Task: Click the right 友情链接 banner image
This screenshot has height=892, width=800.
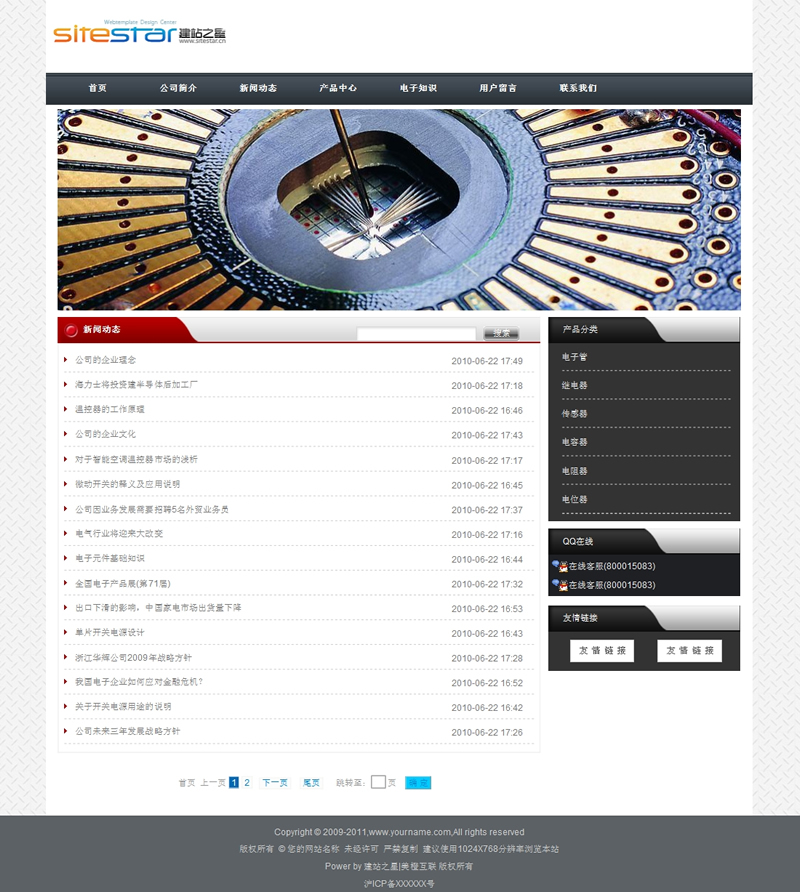Action: point(689,650)
